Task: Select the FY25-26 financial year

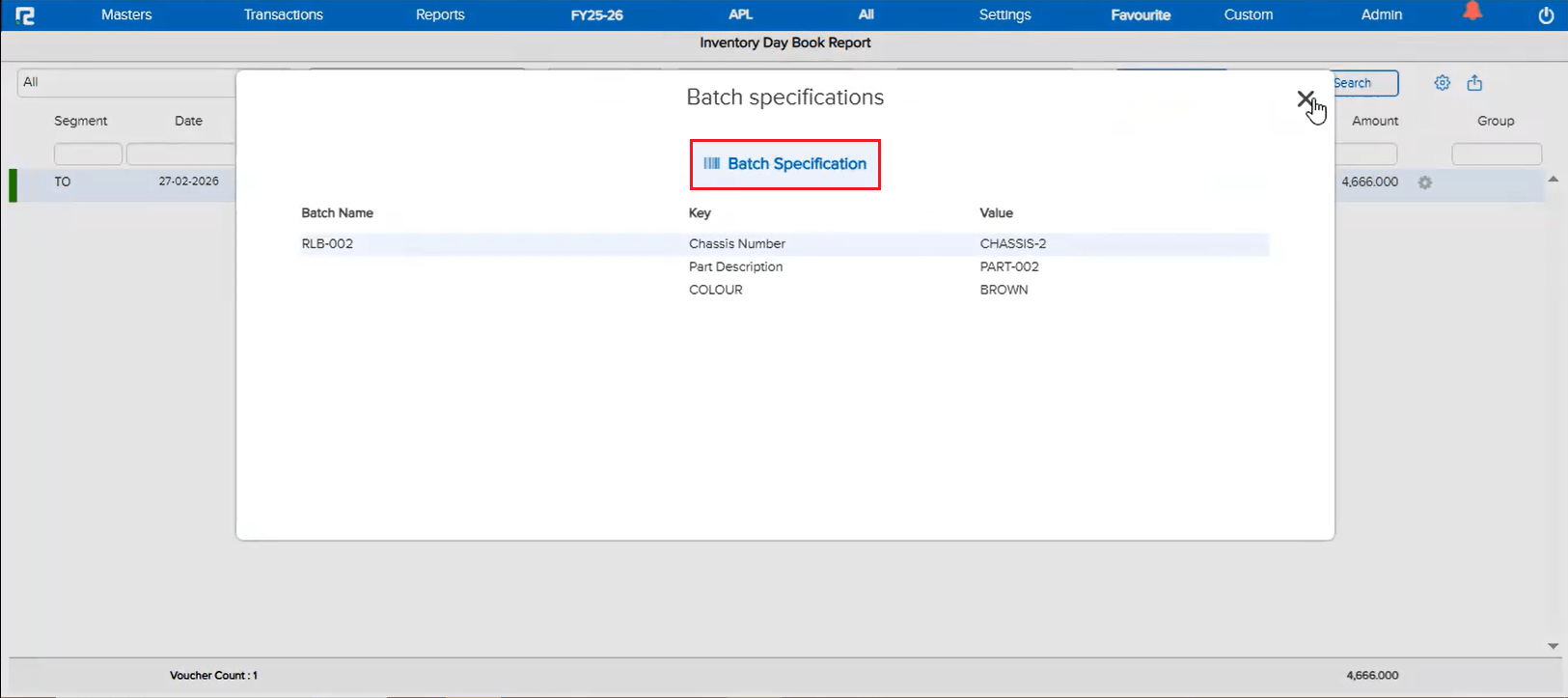Action: (596, 14)
